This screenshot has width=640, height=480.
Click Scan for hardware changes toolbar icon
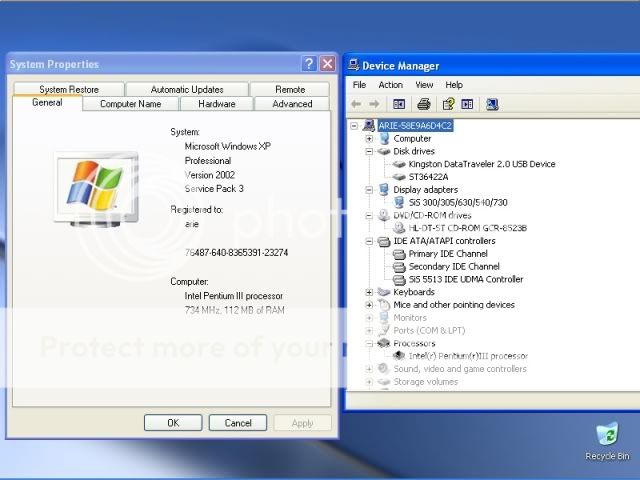(x=492, y=104)
